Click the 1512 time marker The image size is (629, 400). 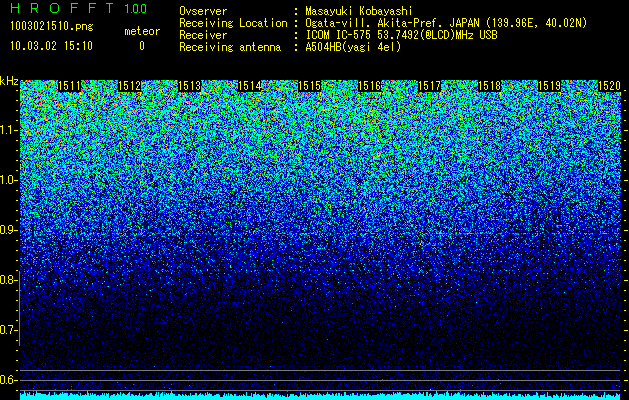129,86
